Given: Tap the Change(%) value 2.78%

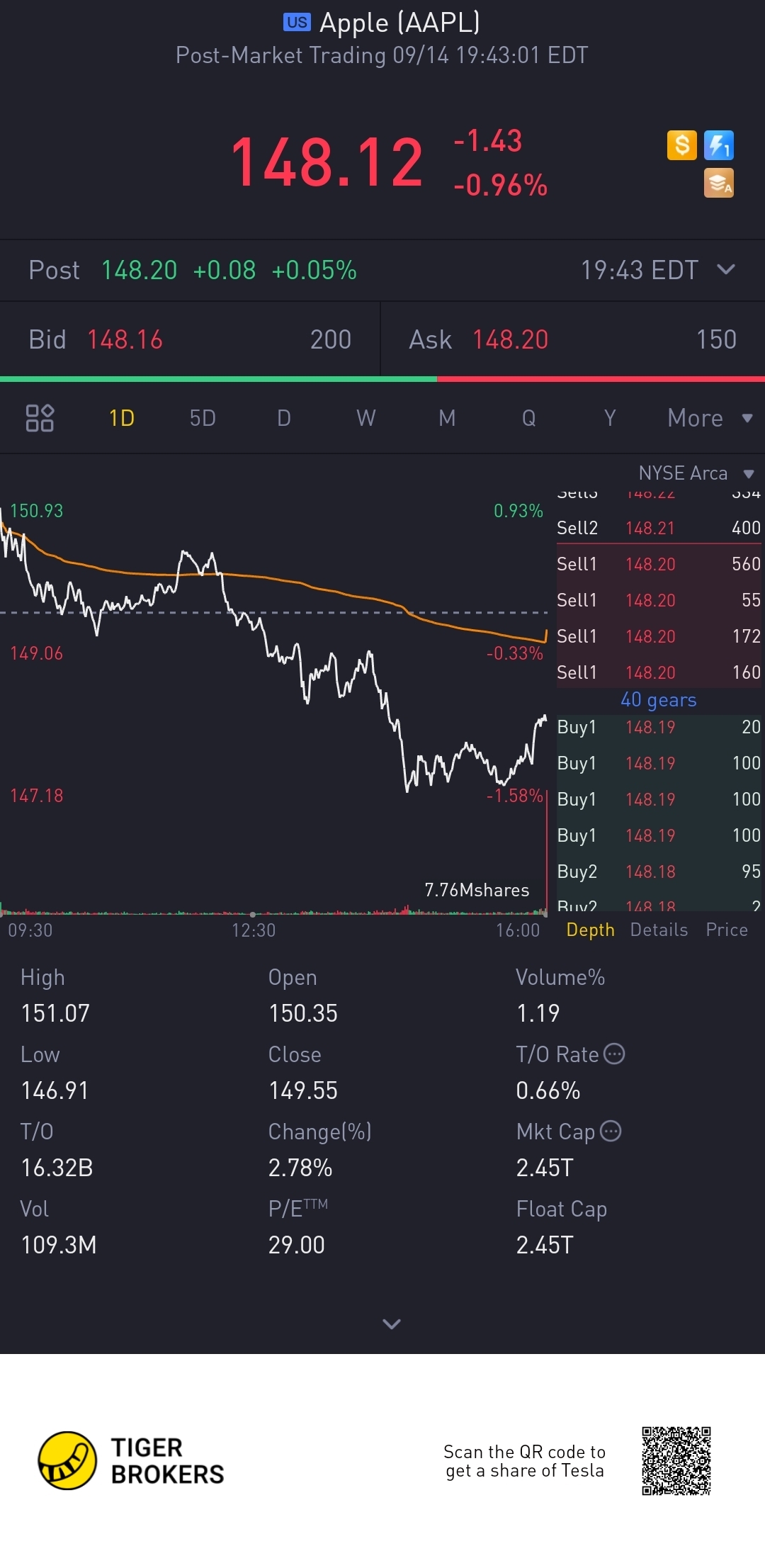Looking at the screenshot, I should click(300, 1168).
